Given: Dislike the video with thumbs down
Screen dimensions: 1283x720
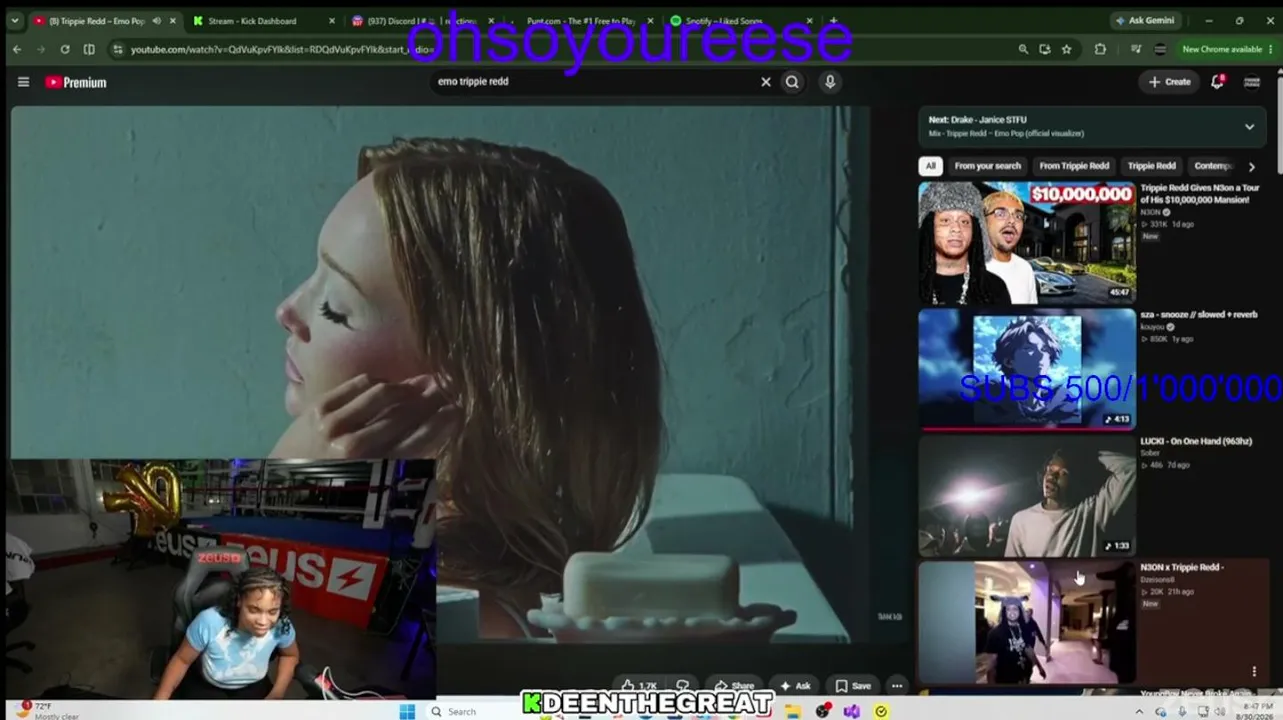Looking at the screenshot, I should pyautogui.click(x=683, y=686).
